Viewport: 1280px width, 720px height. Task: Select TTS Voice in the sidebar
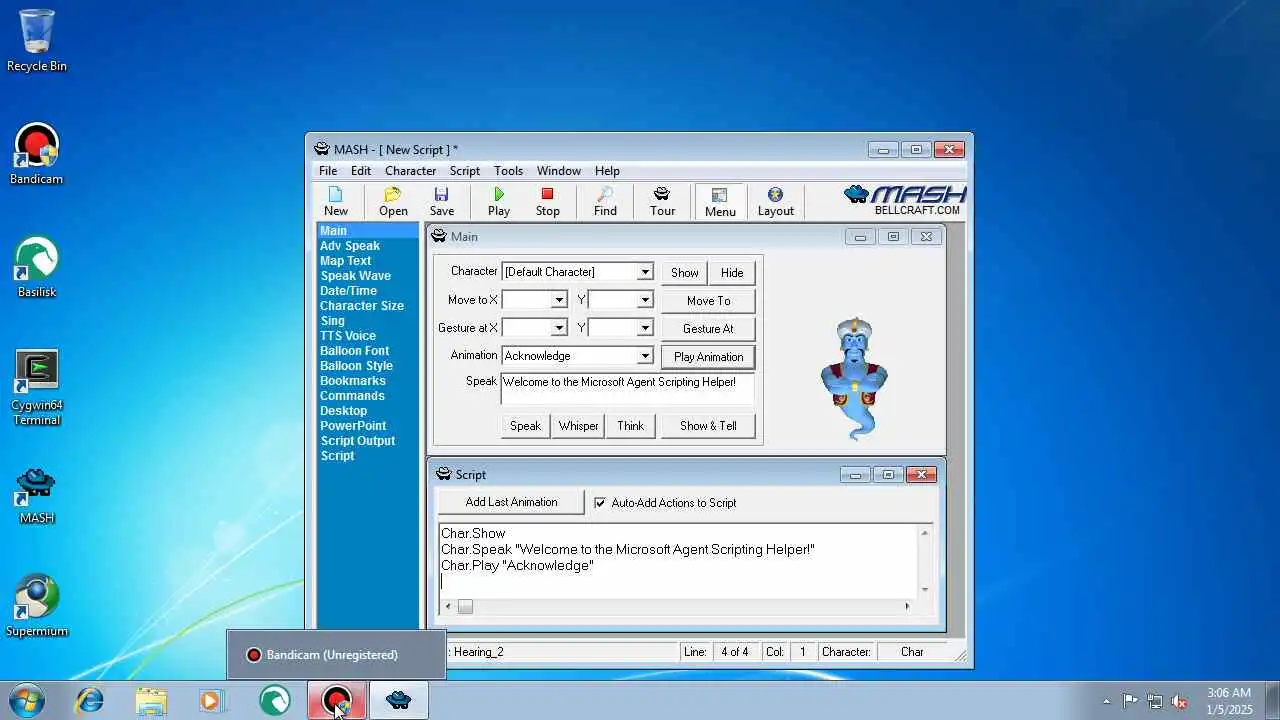pyautogui.click(x=348, y=336)
